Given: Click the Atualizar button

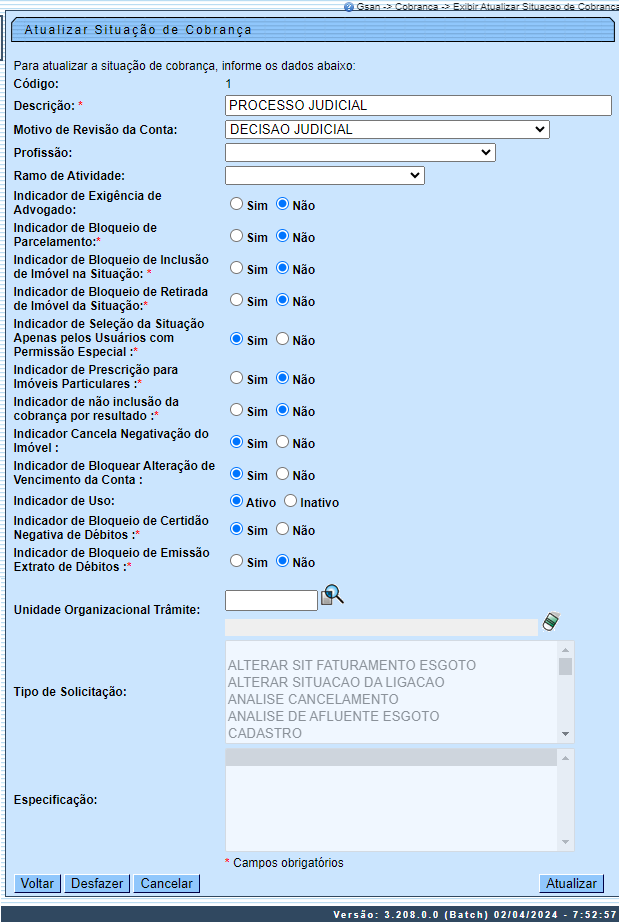Looking at the screenshot, I should tap(571, 883).
